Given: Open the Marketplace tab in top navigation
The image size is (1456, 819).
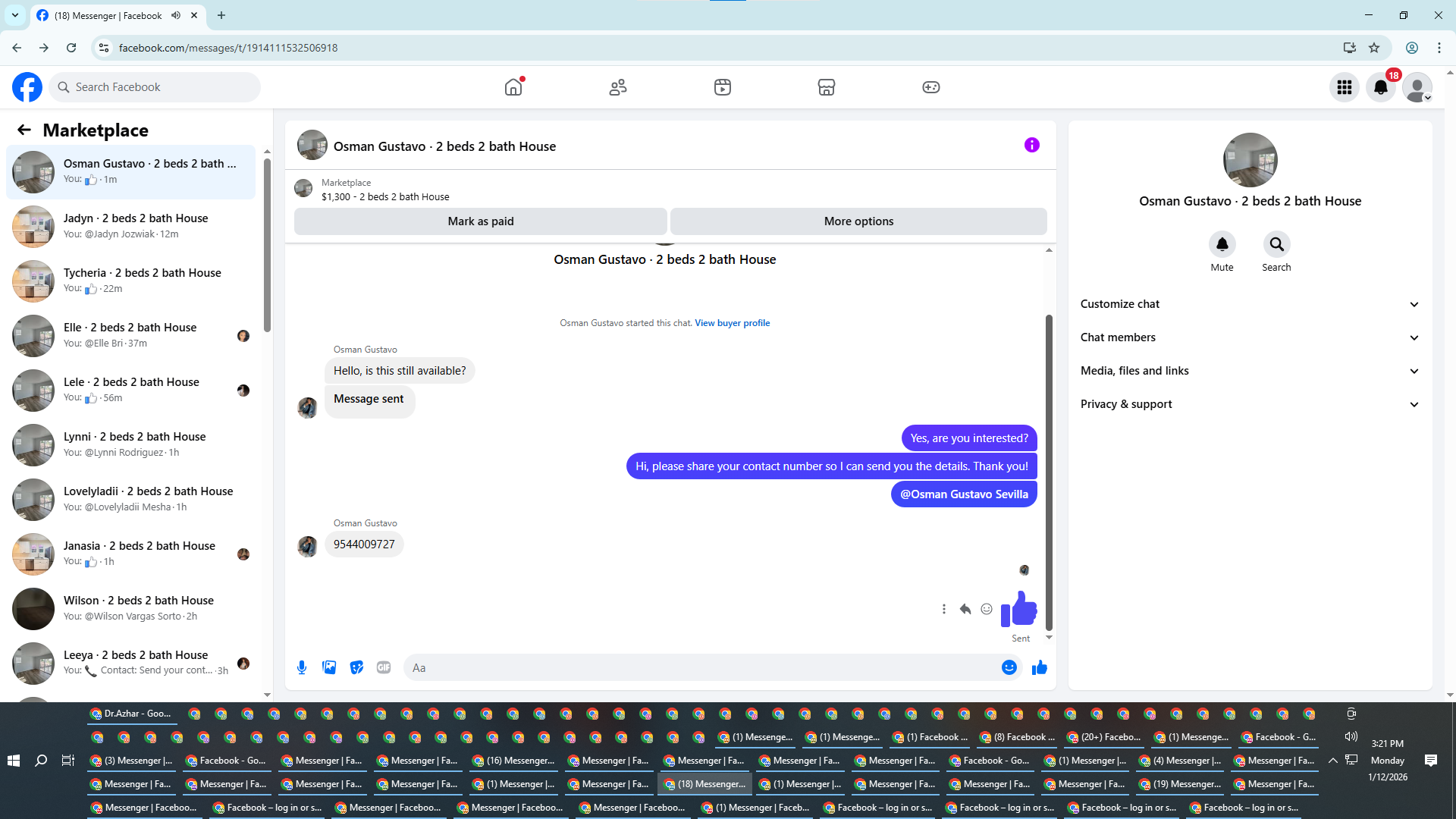Looking at the screenshot, I should point(826,87).
